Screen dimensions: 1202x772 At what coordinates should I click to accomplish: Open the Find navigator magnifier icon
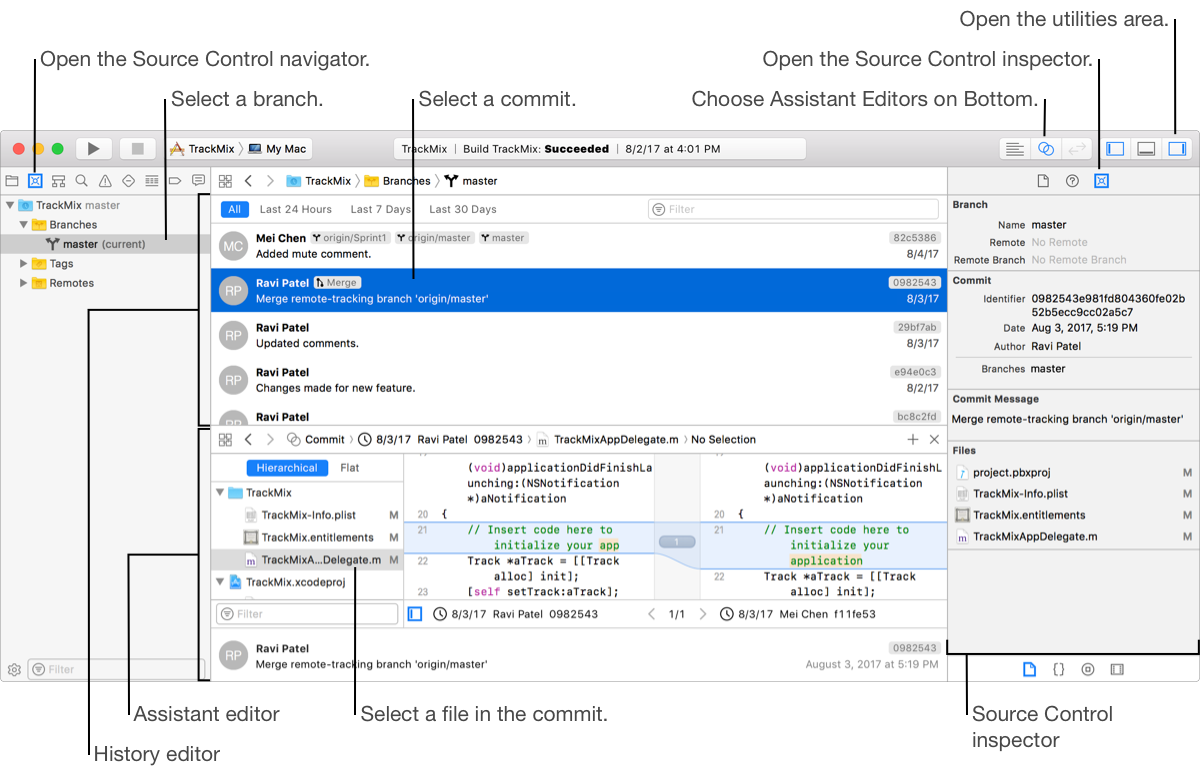[x=81, y=181]
